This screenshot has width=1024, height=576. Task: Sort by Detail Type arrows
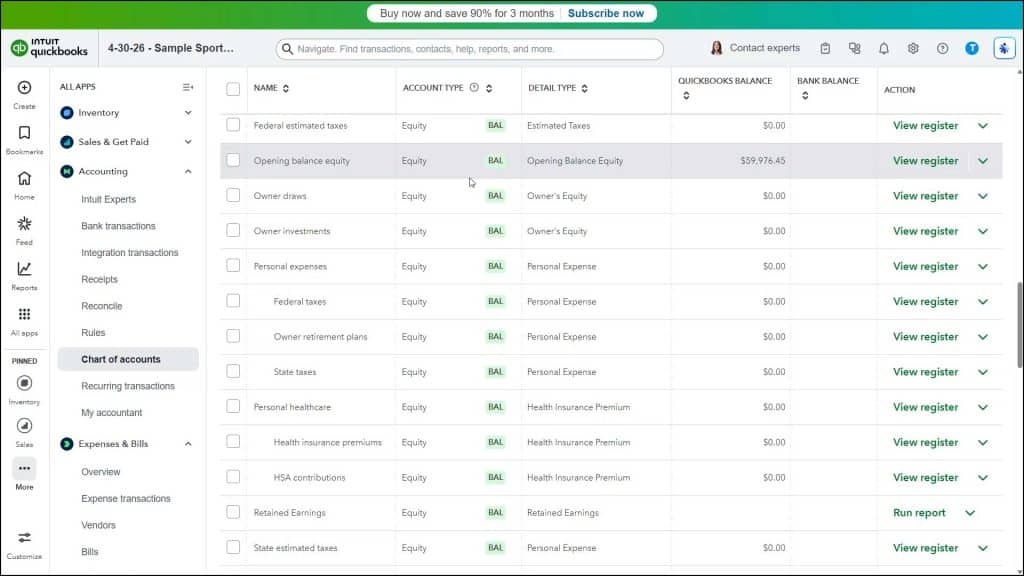point(584,88)
